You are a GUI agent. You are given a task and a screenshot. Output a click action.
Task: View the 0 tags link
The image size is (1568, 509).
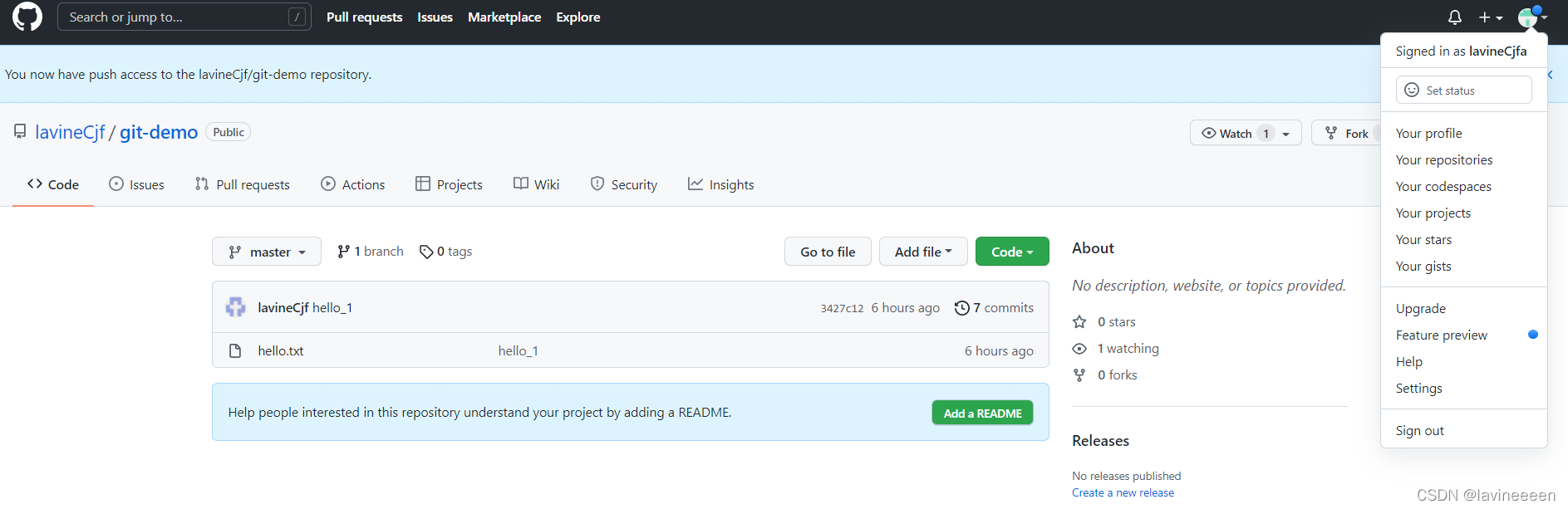[x=446, y=252]
